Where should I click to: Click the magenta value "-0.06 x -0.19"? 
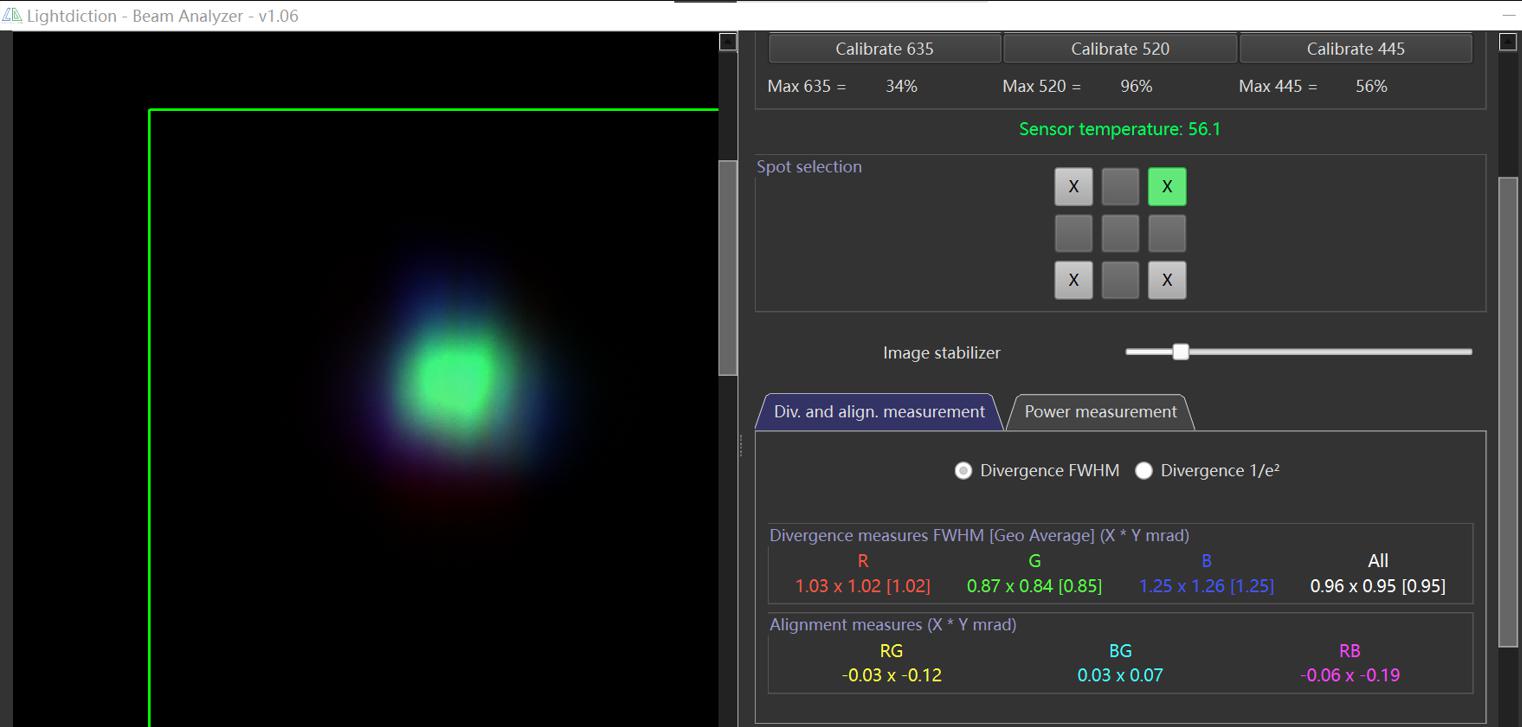tap(1350, 676)
